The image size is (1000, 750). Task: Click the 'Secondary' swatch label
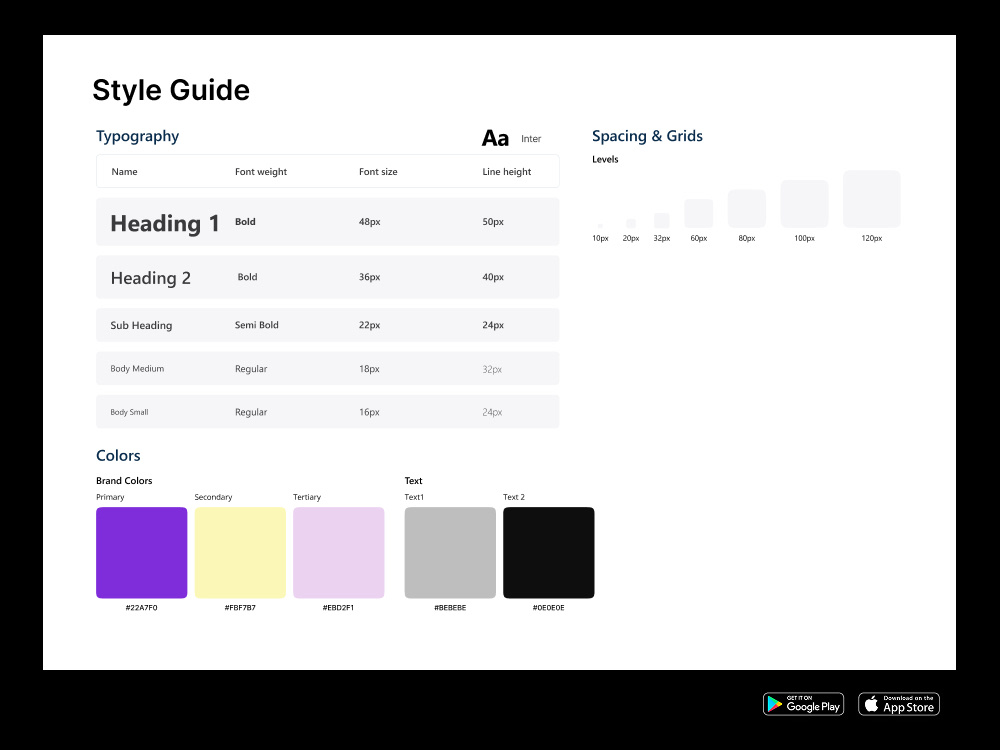213,497
